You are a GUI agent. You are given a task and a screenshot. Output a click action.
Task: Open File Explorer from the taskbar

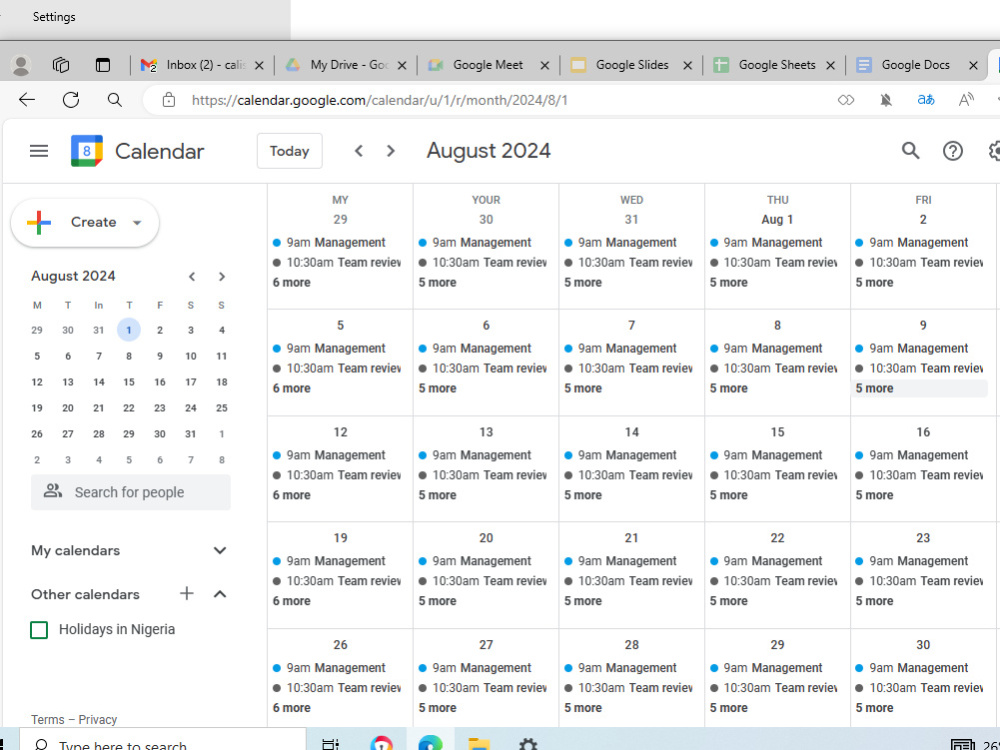478,744
